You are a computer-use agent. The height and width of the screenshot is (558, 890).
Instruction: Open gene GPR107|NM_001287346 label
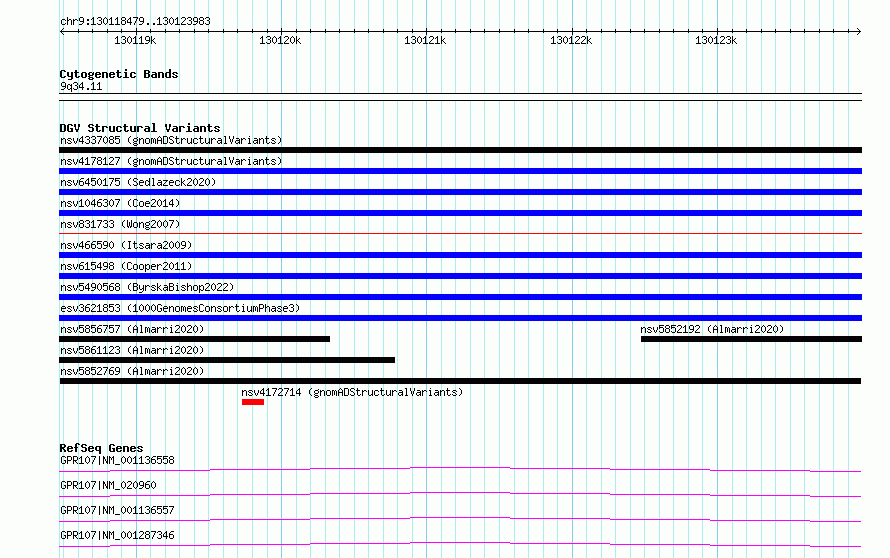[x=117, y=535]
